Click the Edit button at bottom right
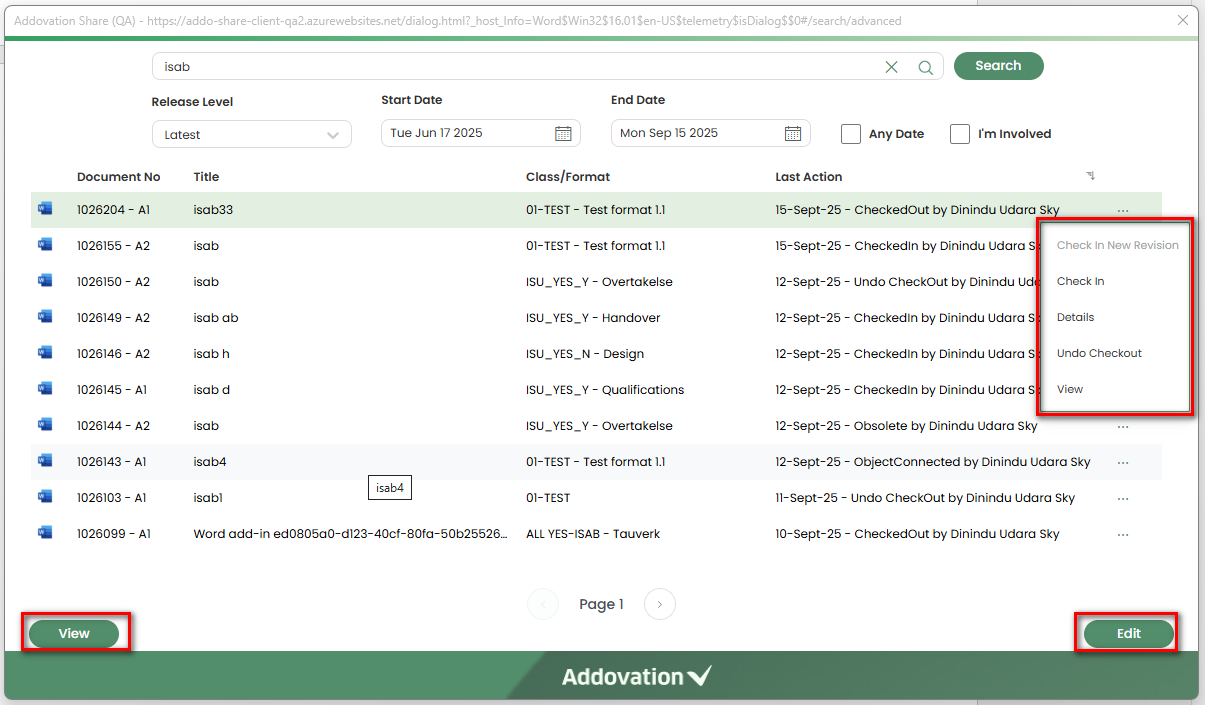Image resolution: width=1205 pixels, height=705 pixels. [x=1128, y=634]
